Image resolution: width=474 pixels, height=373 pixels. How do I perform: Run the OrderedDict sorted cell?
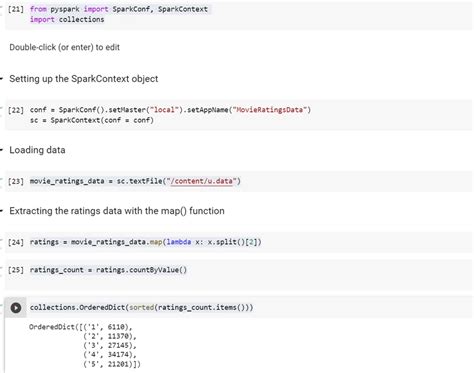(16, 307)
